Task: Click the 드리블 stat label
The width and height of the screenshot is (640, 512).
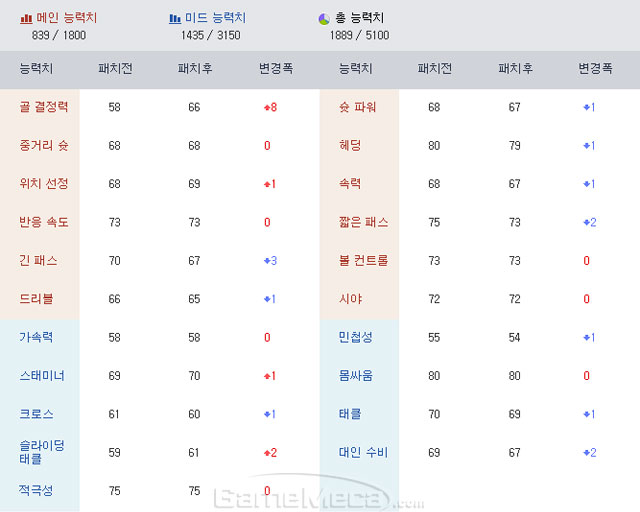Action: pyautogui.click(x=36, y=299)
